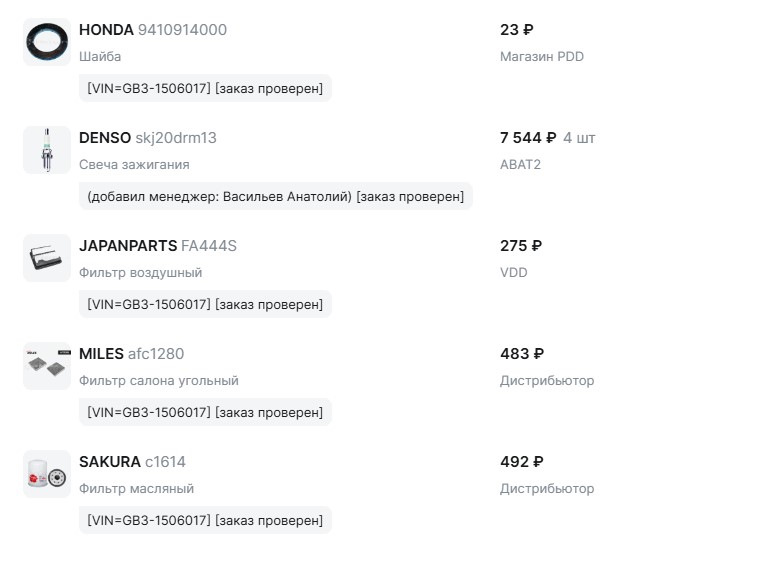This screenshot has width=759, height=566.
Task: Select the VDD supplier text
Action: [x=514, y=273]
